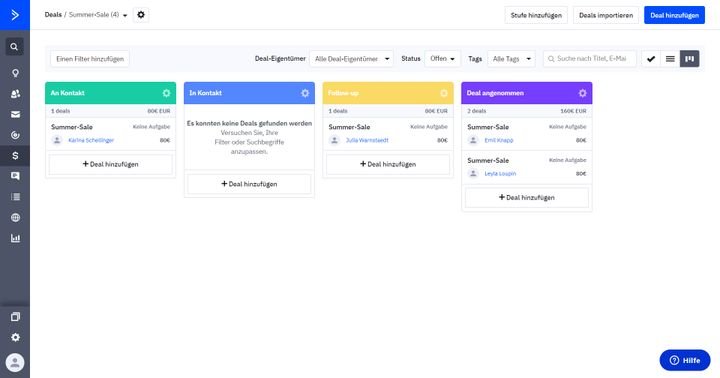Click the Deals breadcrumb link
Viewport: 720px width, 378px height.
point(53,15)
